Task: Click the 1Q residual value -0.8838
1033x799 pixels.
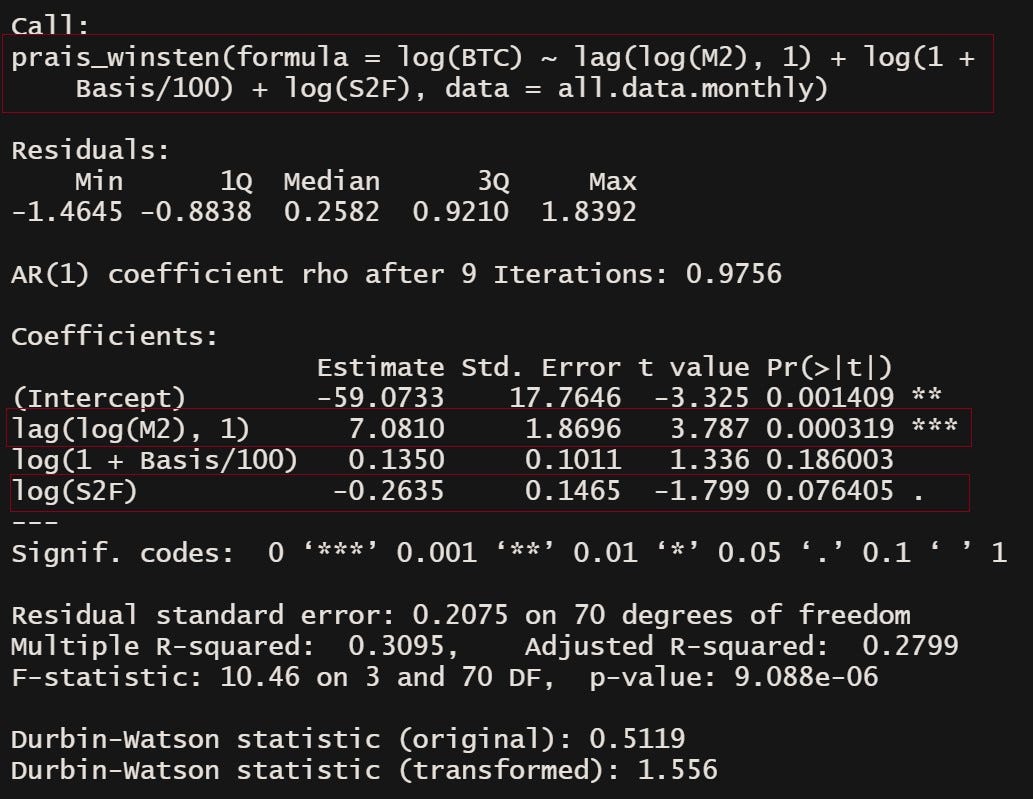Action: tap(196, 212)
